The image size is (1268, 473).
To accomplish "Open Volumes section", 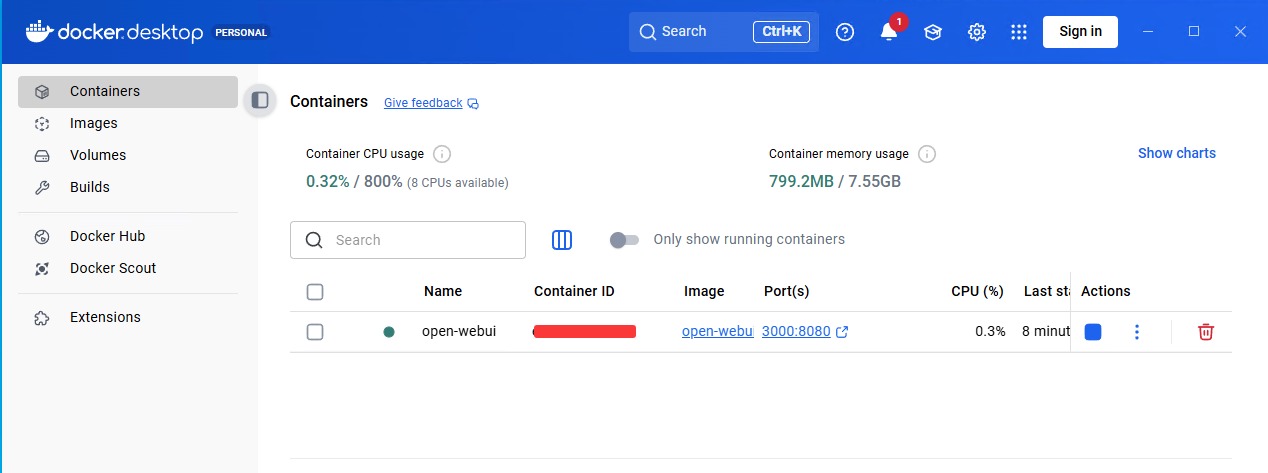I will (97, 155).
